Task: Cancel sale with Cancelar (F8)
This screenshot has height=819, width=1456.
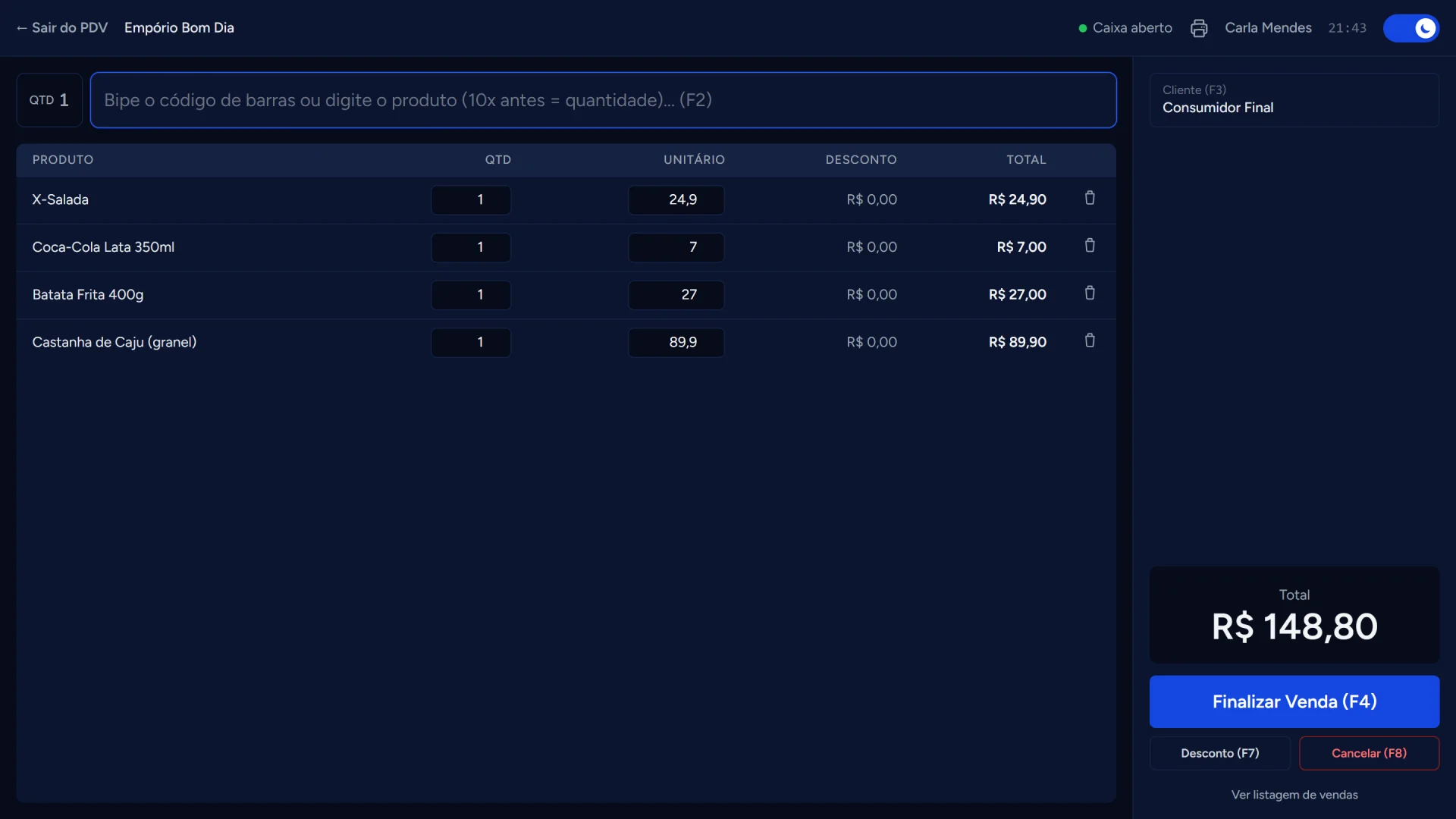Action: [x=1369, y=753]
